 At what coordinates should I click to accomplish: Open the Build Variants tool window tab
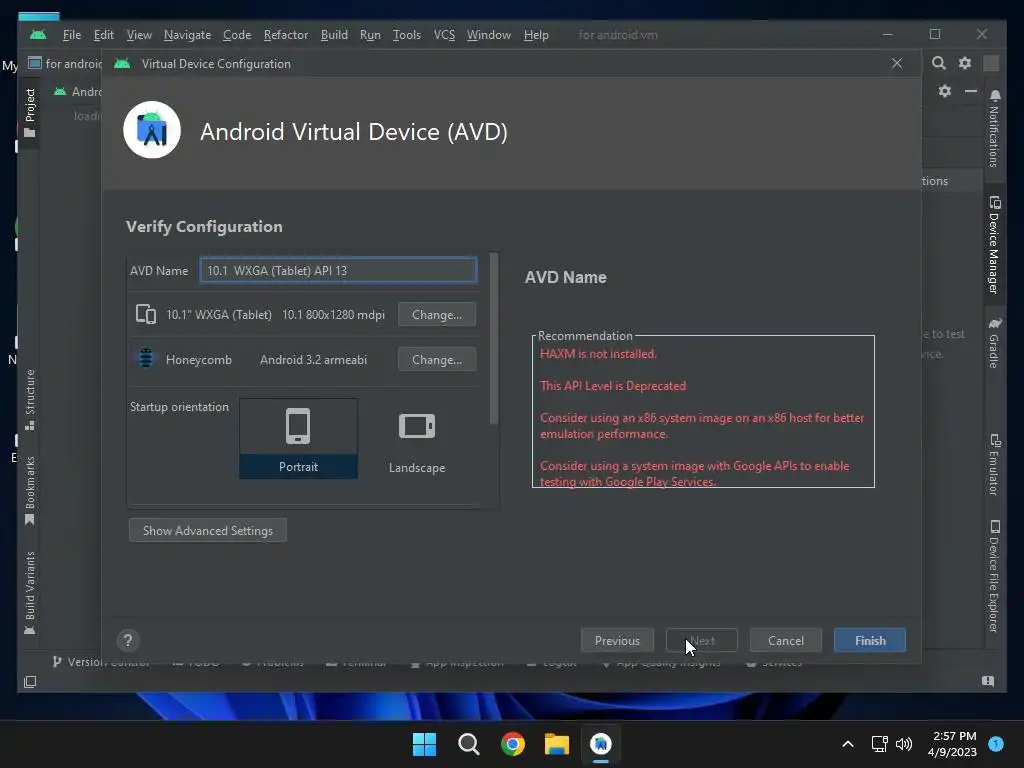click(x=29, y=592)
